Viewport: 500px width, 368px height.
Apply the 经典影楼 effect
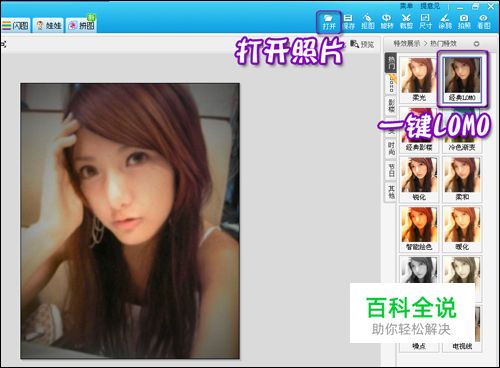(419, 130)
